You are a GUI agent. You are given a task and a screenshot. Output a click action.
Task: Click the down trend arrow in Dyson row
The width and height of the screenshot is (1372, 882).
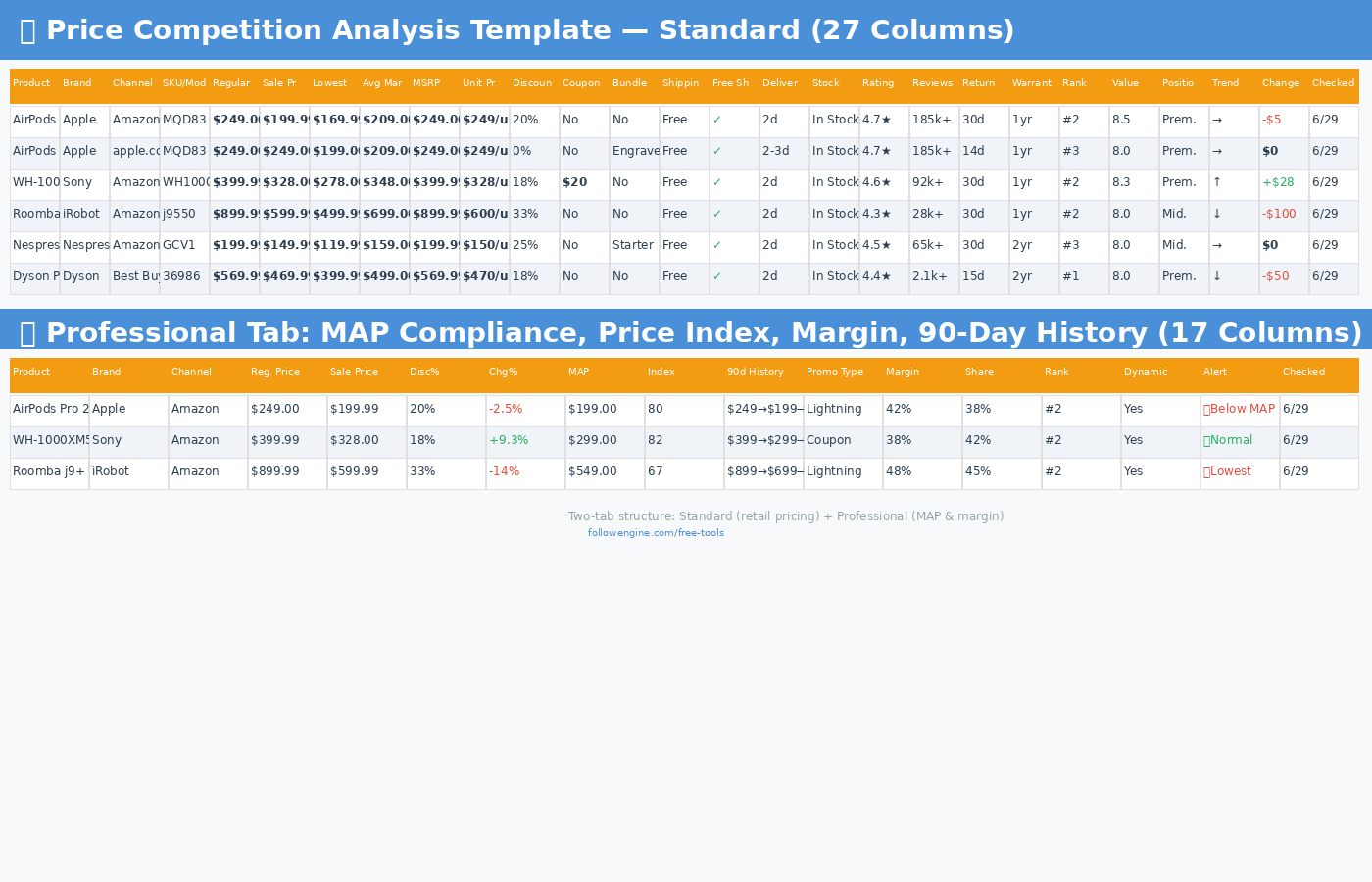pyautogui.click(x=1217, y=277)
